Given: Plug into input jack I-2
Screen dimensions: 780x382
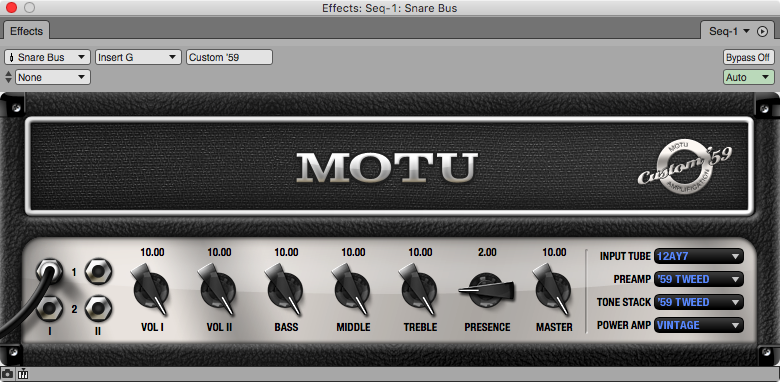Looking at the screenshot, I should (x=49, y=308).
